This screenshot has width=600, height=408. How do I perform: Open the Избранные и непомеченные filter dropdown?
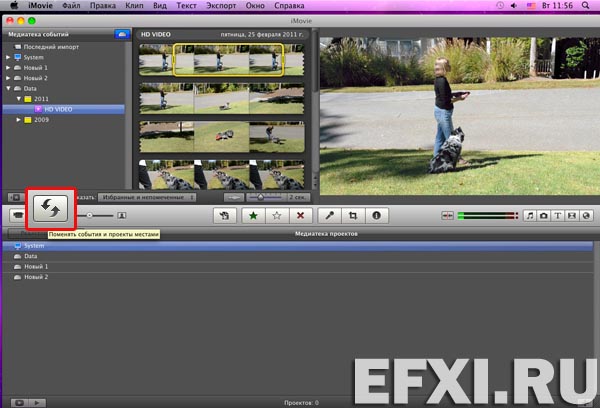click(x=147, y=197)
